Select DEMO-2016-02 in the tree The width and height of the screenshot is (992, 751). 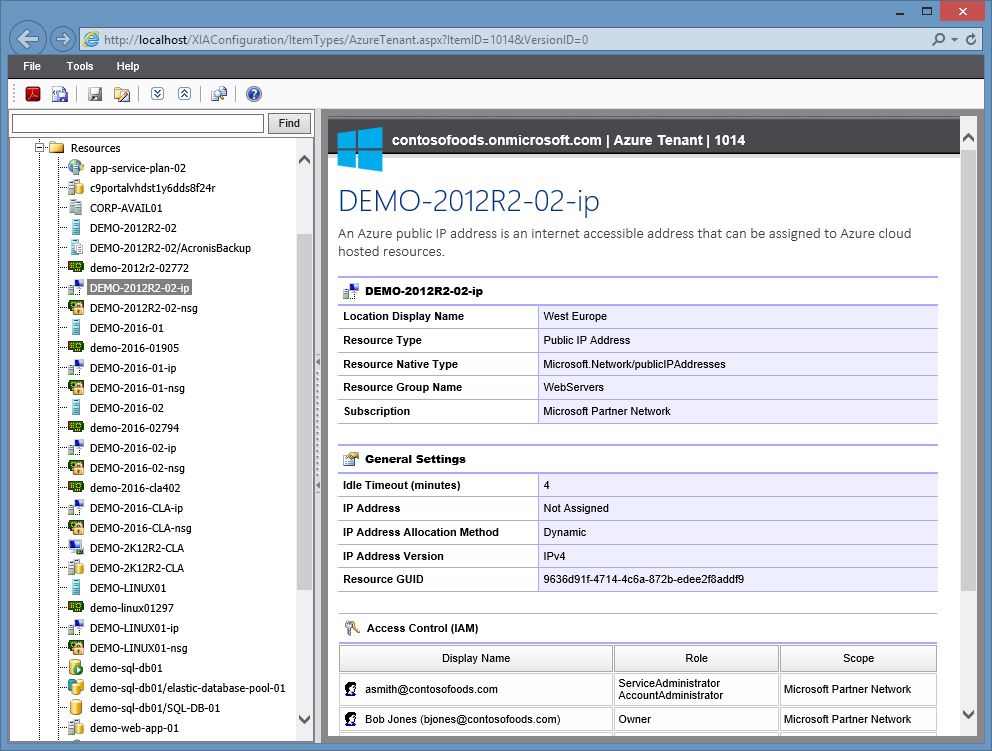127,408
